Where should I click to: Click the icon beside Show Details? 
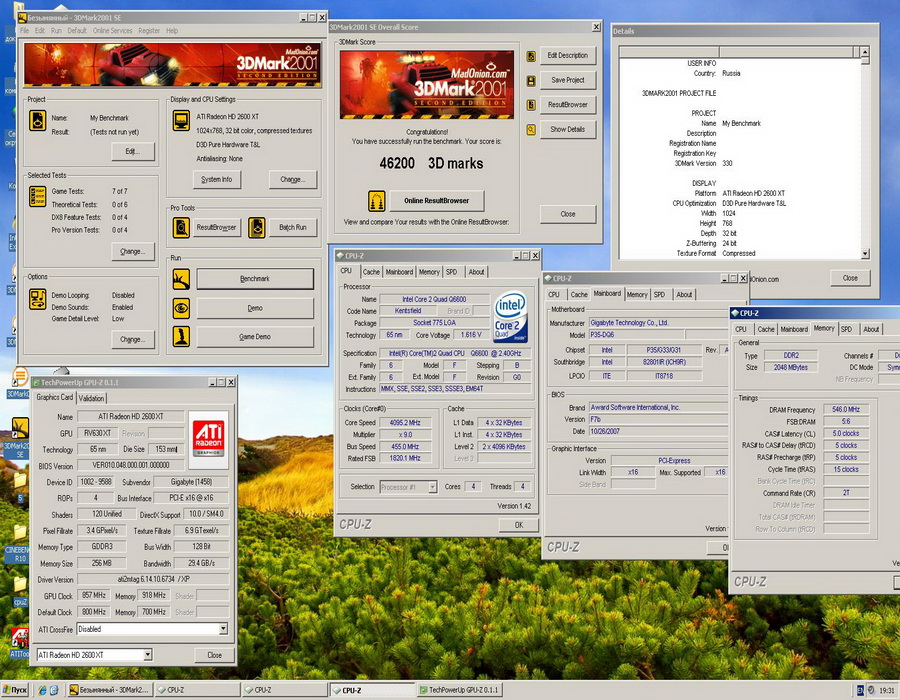pyautogui.click(x=531, y=130)
